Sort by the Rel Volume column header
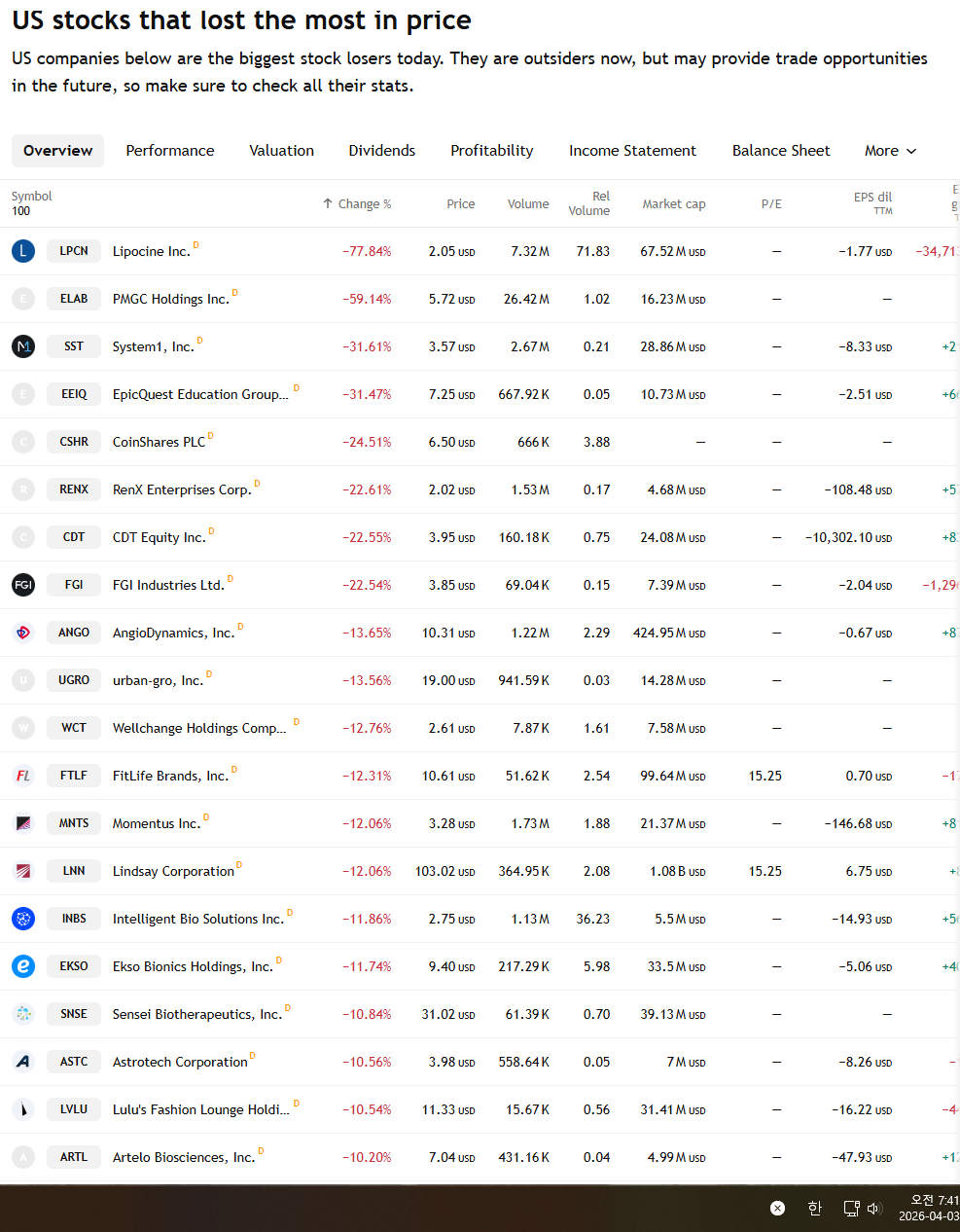The image size is (960, 1232). (x=589, y=203)
